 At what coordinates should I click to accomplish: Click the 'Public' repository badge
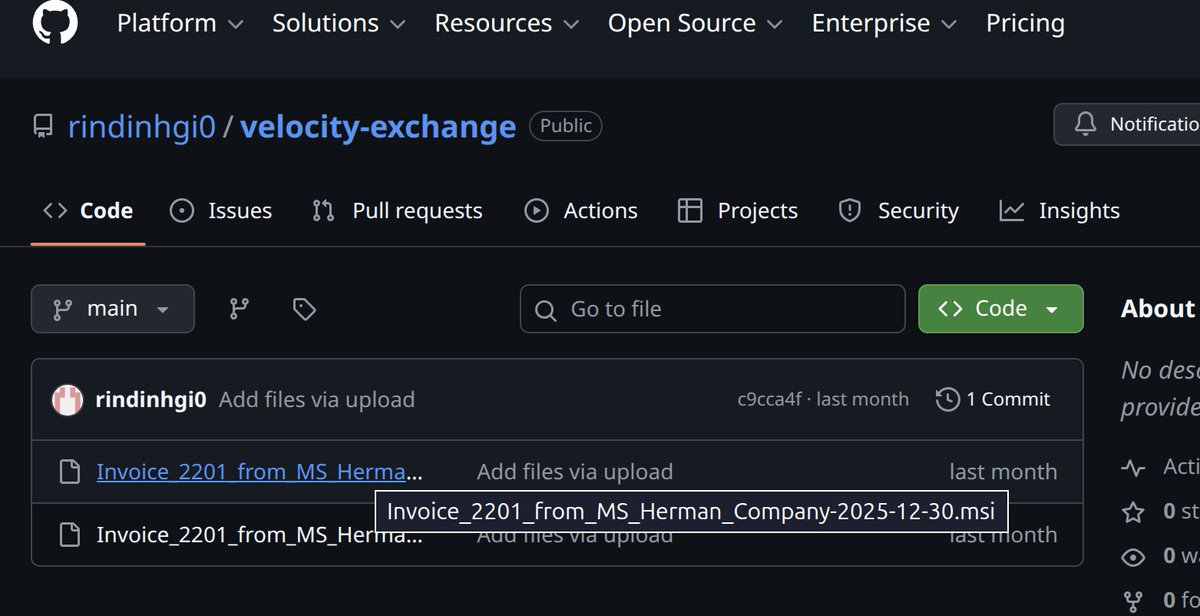pyautogui.click(x=566, y=126)
